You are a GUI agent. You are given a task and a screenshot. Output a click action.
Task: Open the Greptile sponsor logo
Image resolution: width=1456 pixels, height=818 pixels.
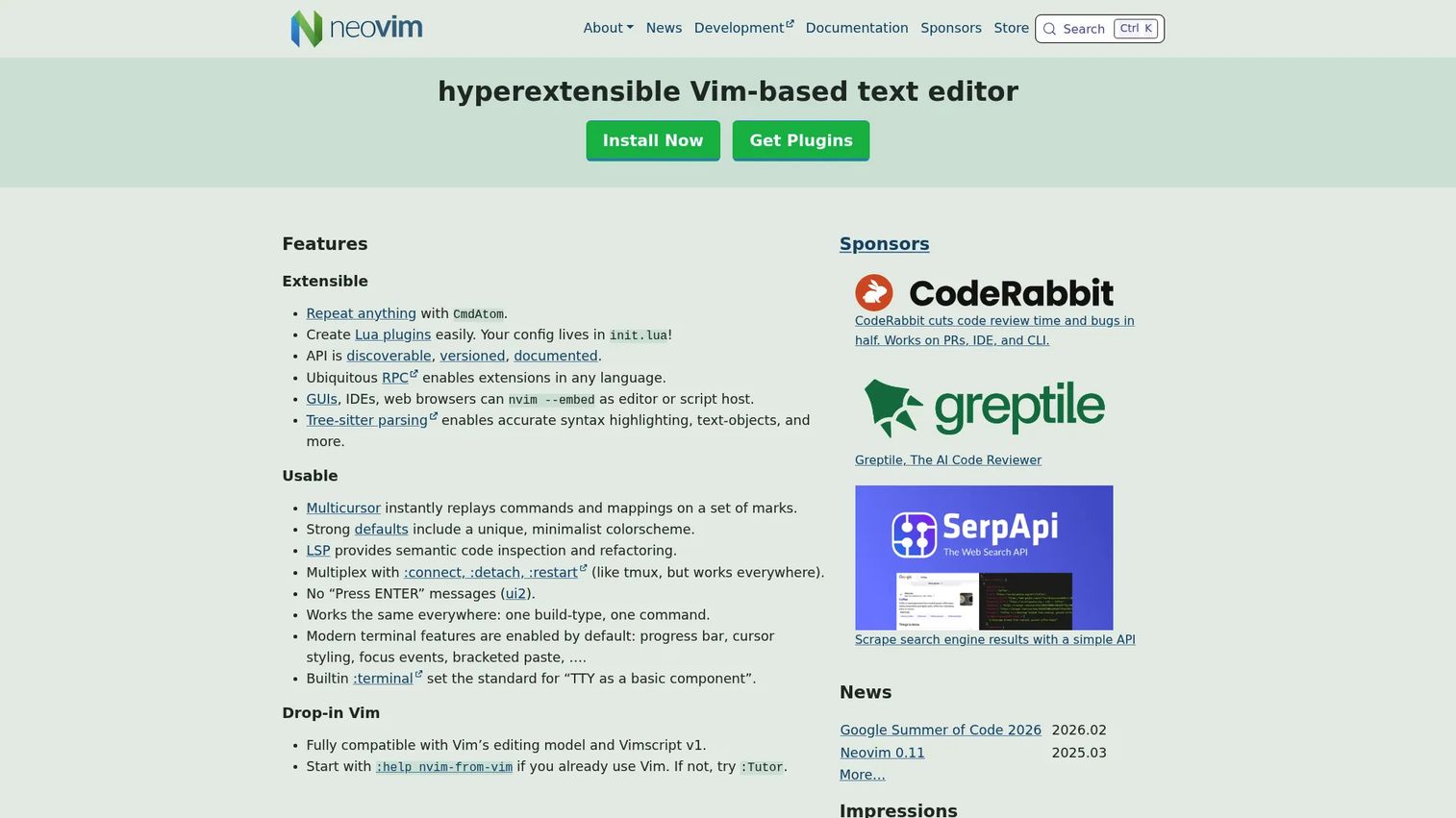coord(984,408)
